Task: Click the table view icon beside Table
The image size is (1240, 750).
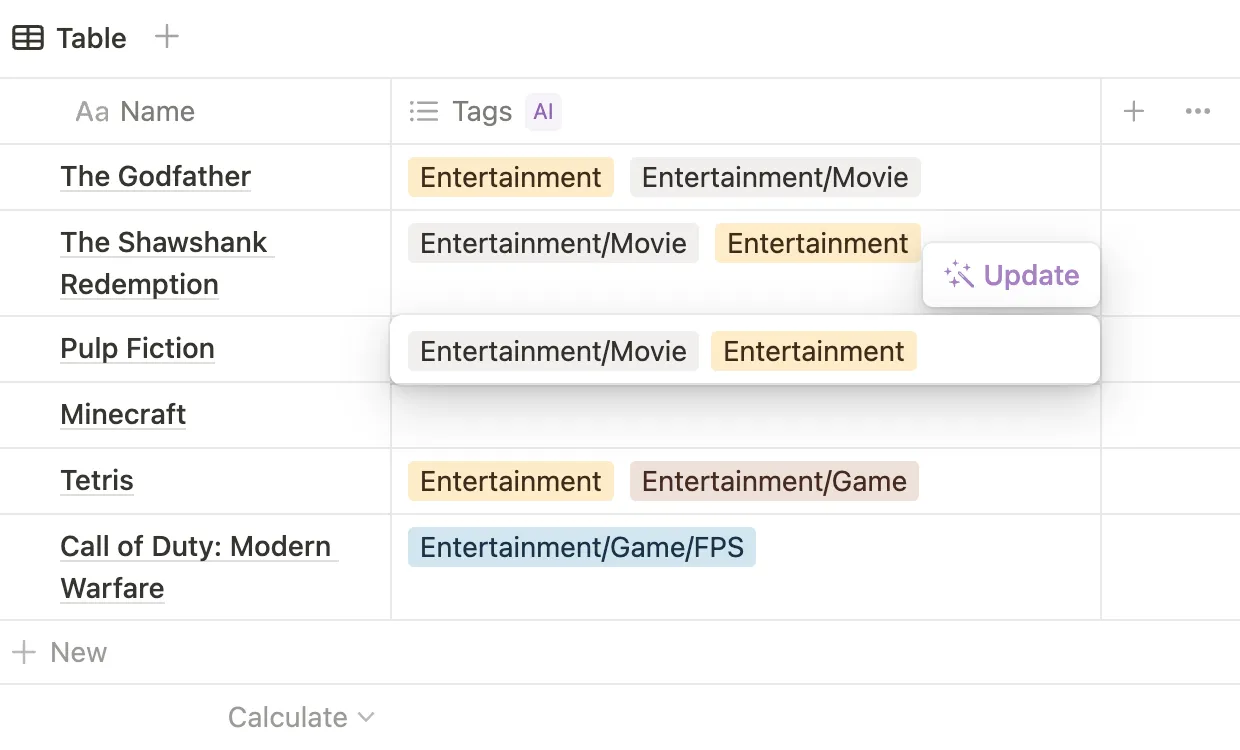Action: [28, 37]
